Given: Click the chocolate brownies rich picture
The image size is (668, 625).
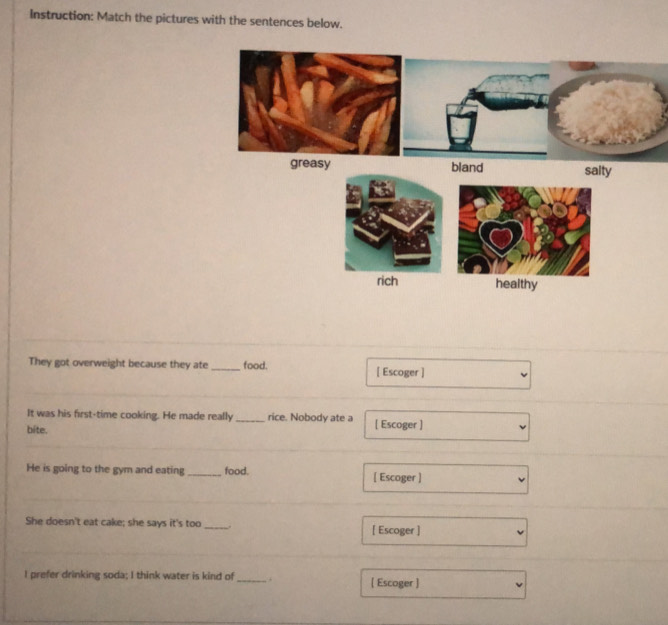Looking at the screenshot, I should pyautogui.click(x=393, y=223).
